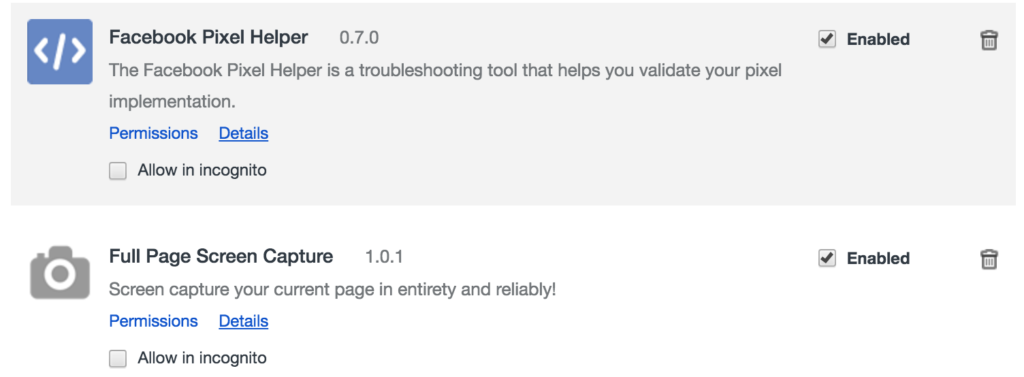Click version number 0.7.0

click(359, 38)
